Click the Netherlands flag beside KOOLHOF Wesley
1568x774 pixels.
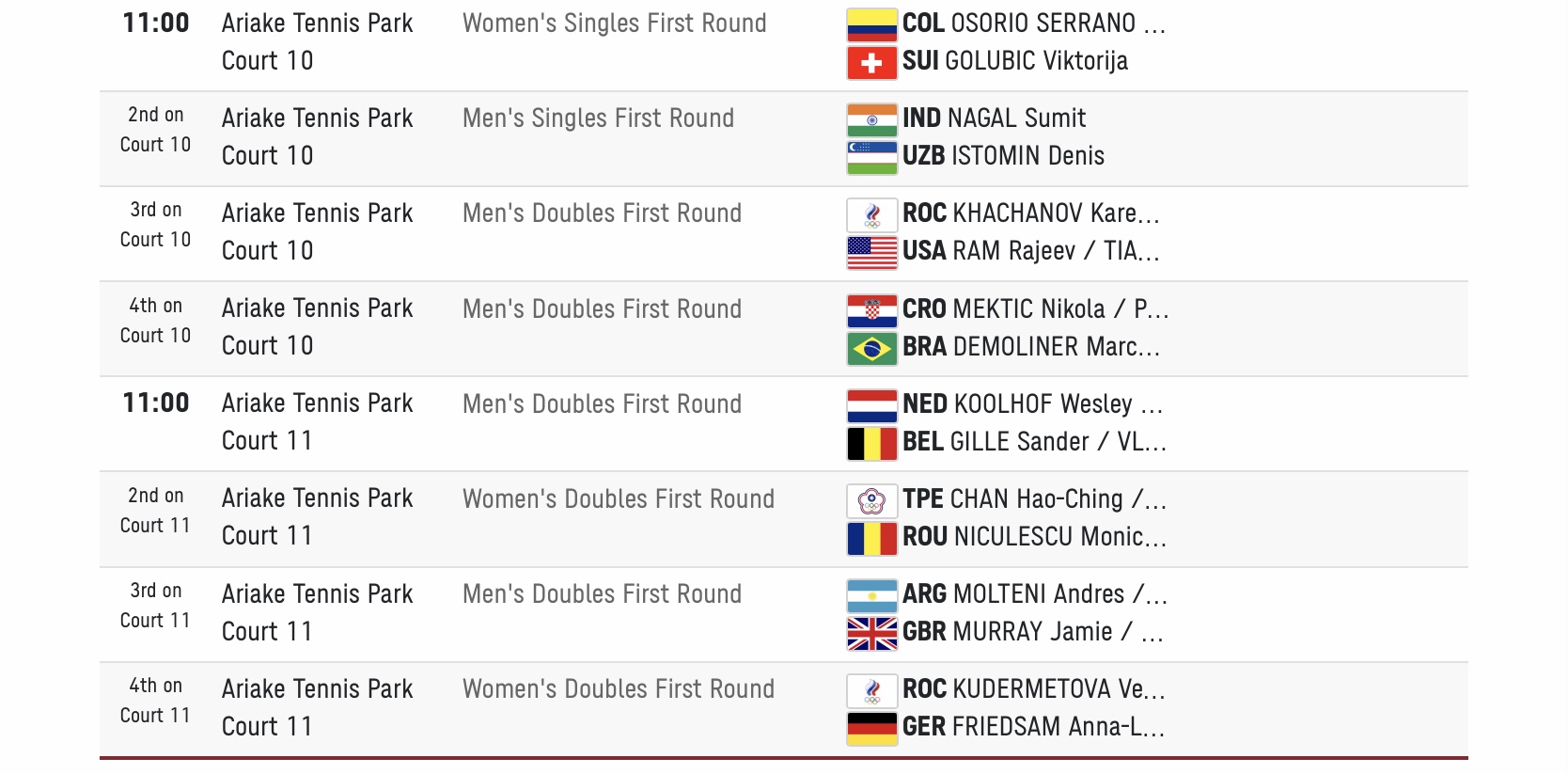click(871, 405)
